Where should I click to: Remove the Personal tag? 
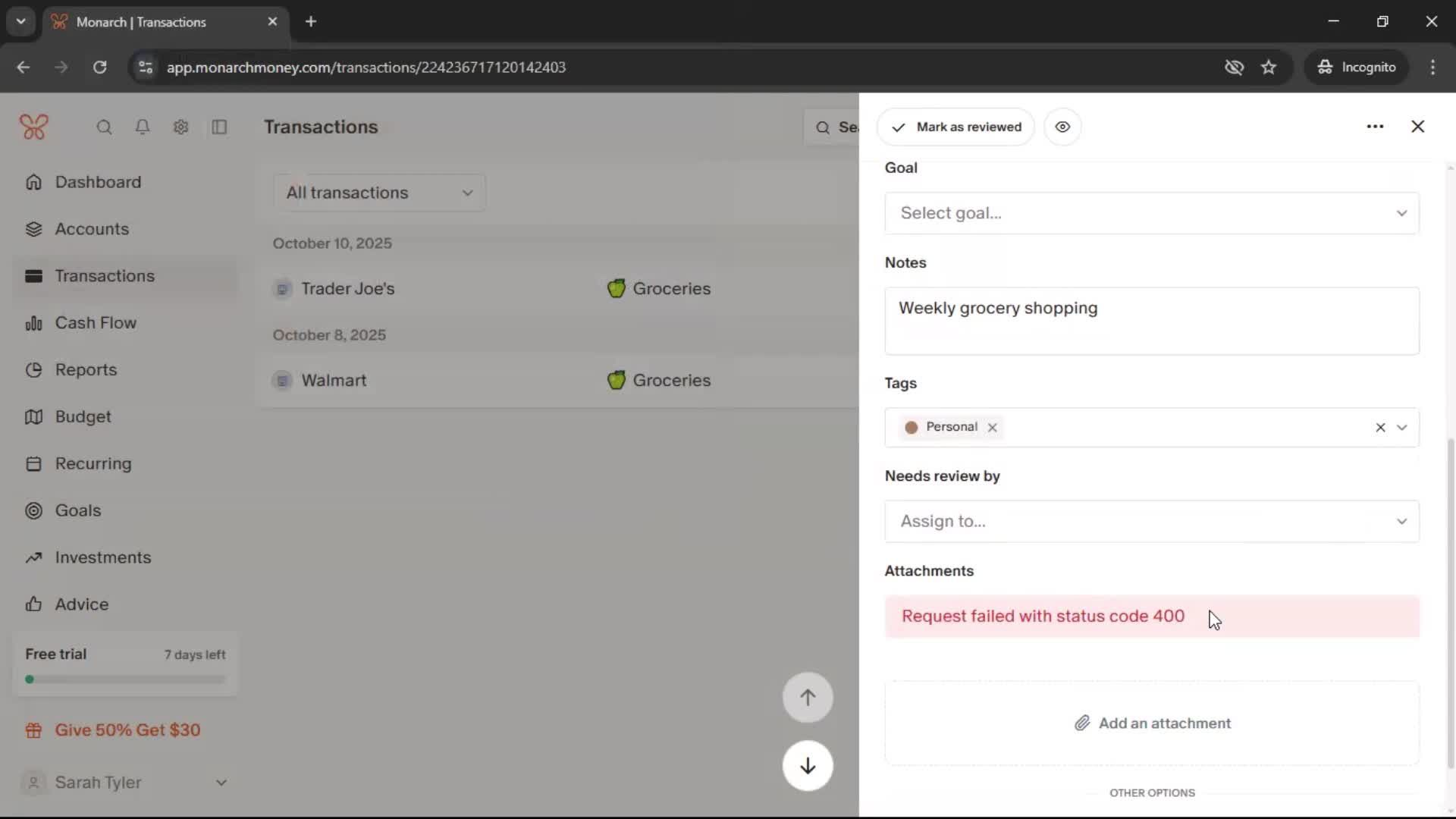(x=992, y=428)
